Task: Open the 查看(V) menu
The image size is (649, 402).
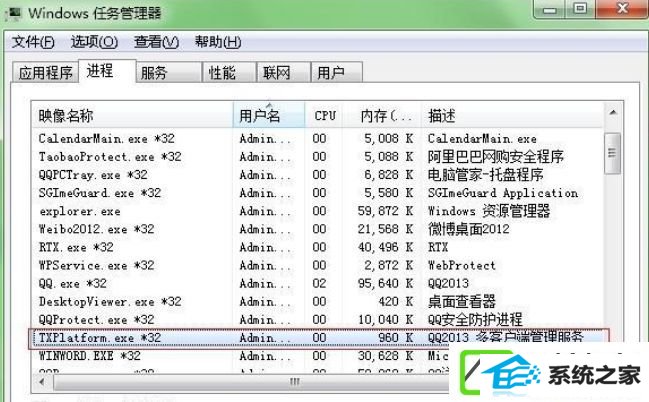Action: pyautogui.click(x=156, y=42)
